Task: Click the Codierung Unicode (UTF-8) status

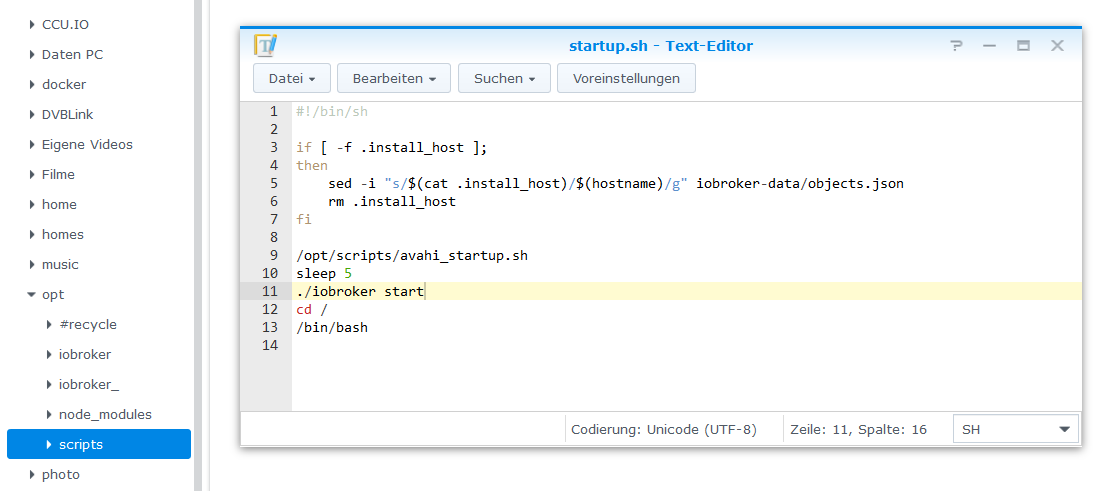Action: tap(664, 429)
